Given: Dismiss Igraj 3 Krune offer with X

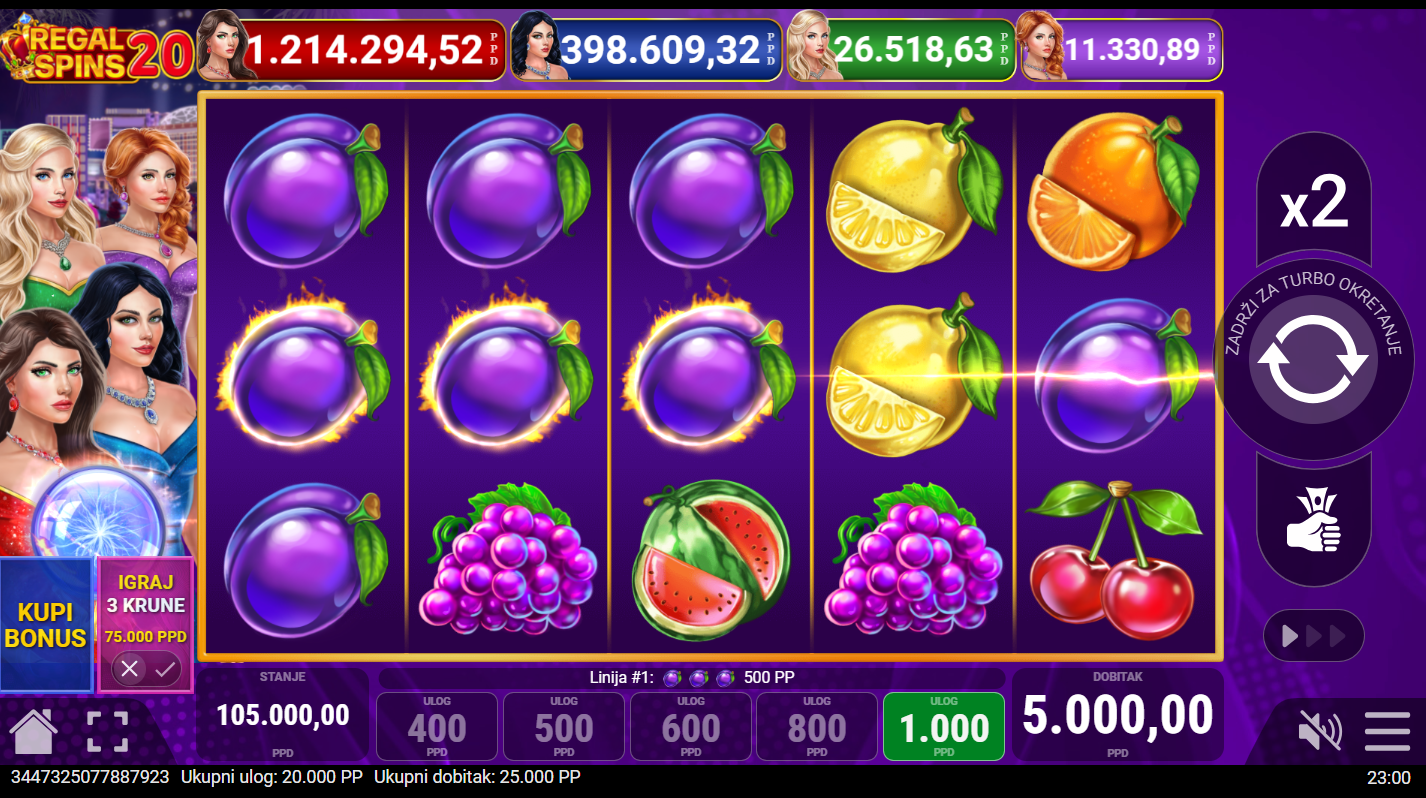Looking at the screenshot, I should (x=128, y=668).
